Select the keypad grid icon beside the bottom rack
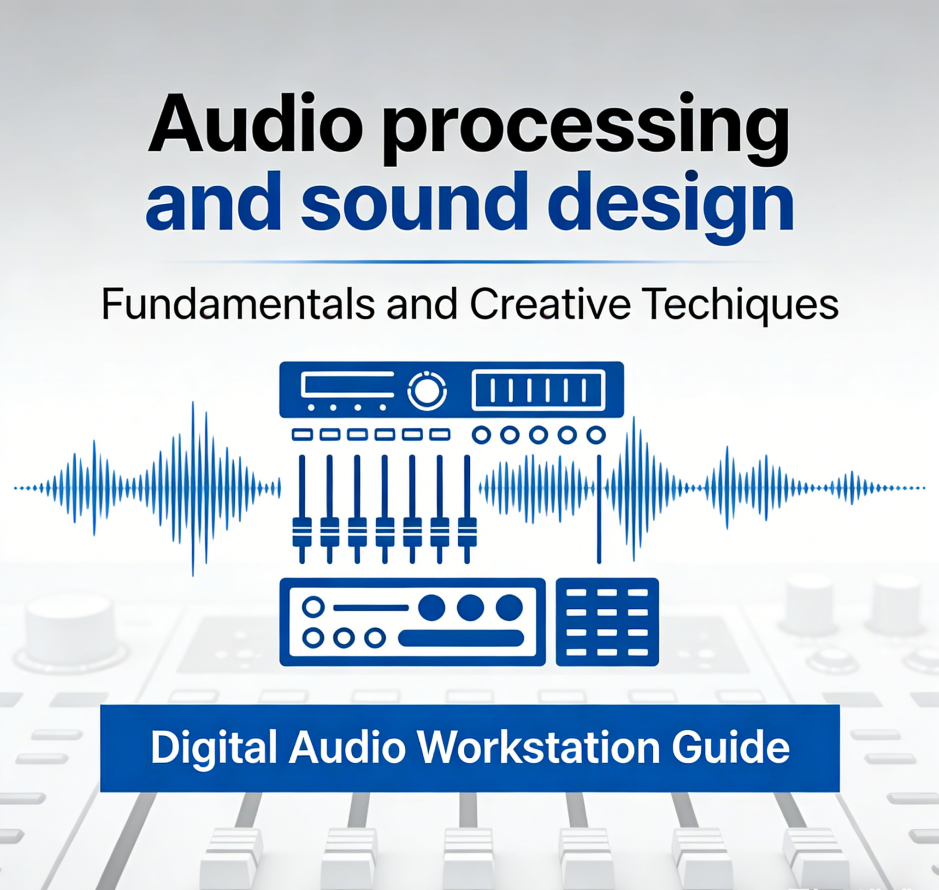 click(x=607, y=621)
